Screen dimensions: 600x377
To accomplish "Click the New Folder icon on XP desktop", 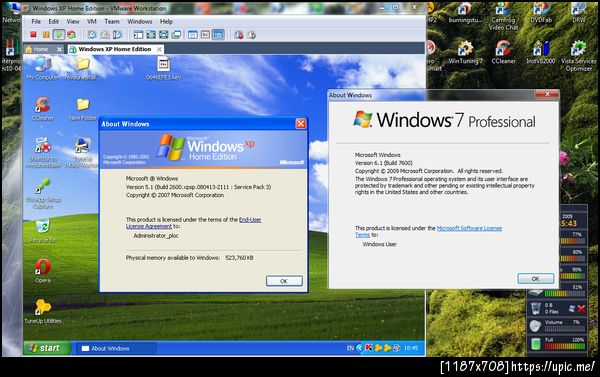I will click(83, 109).
